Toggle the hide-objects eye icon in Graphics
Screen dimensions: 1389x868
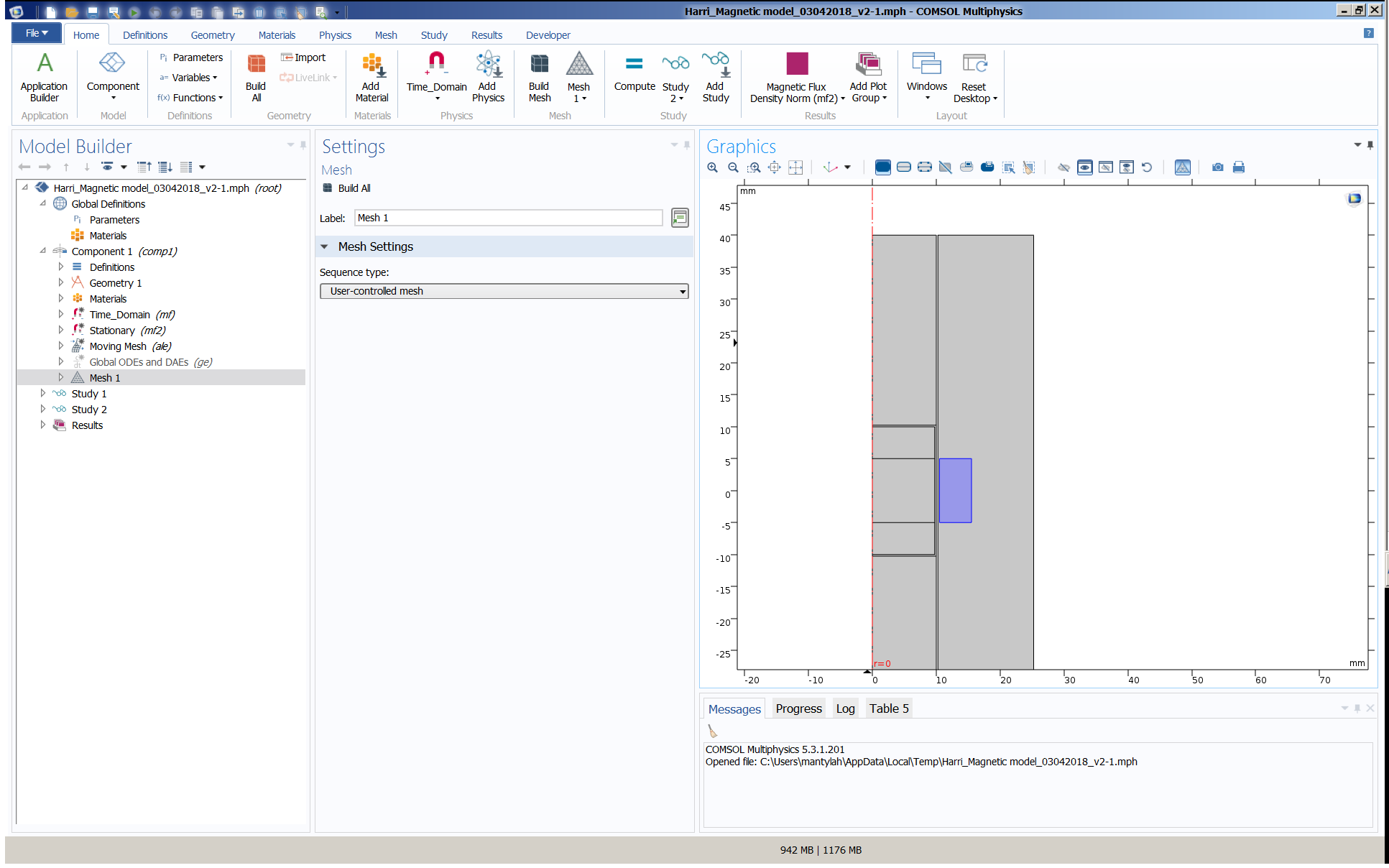tap(1063, 167)
